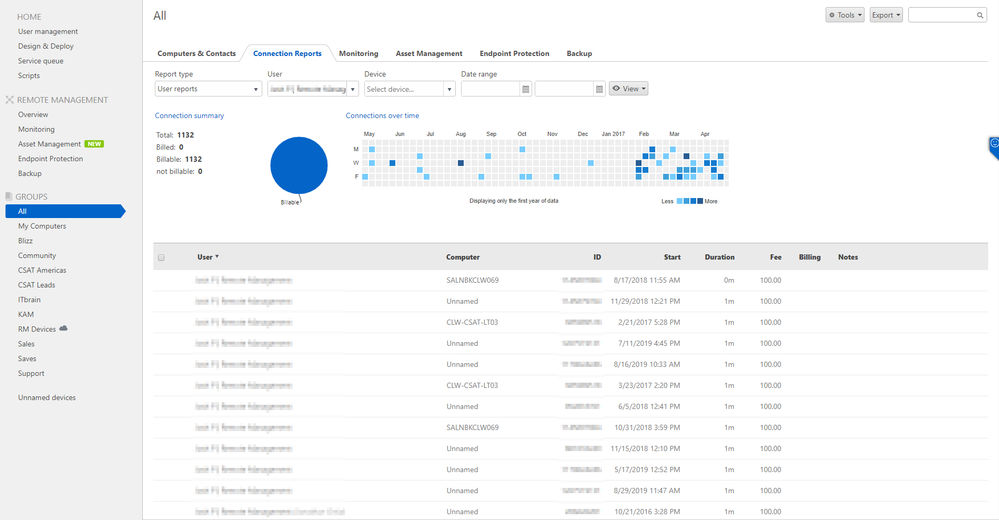The image size is (999, 520).
Task: Open the View options dropdown
Action: [x=629, y=89]
